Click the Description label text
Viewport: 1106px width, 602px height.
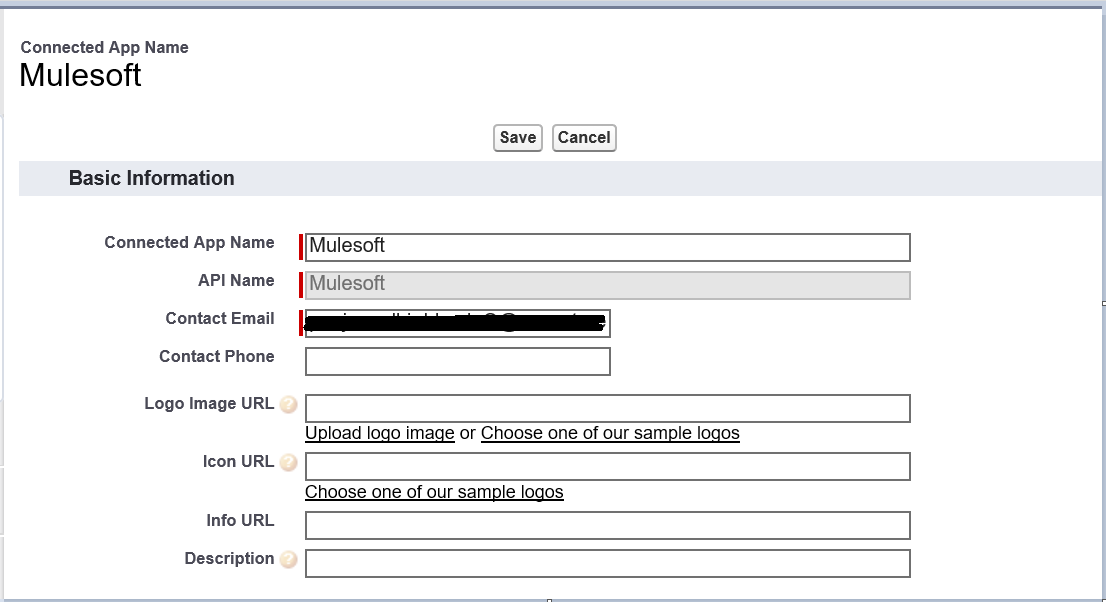229,558
